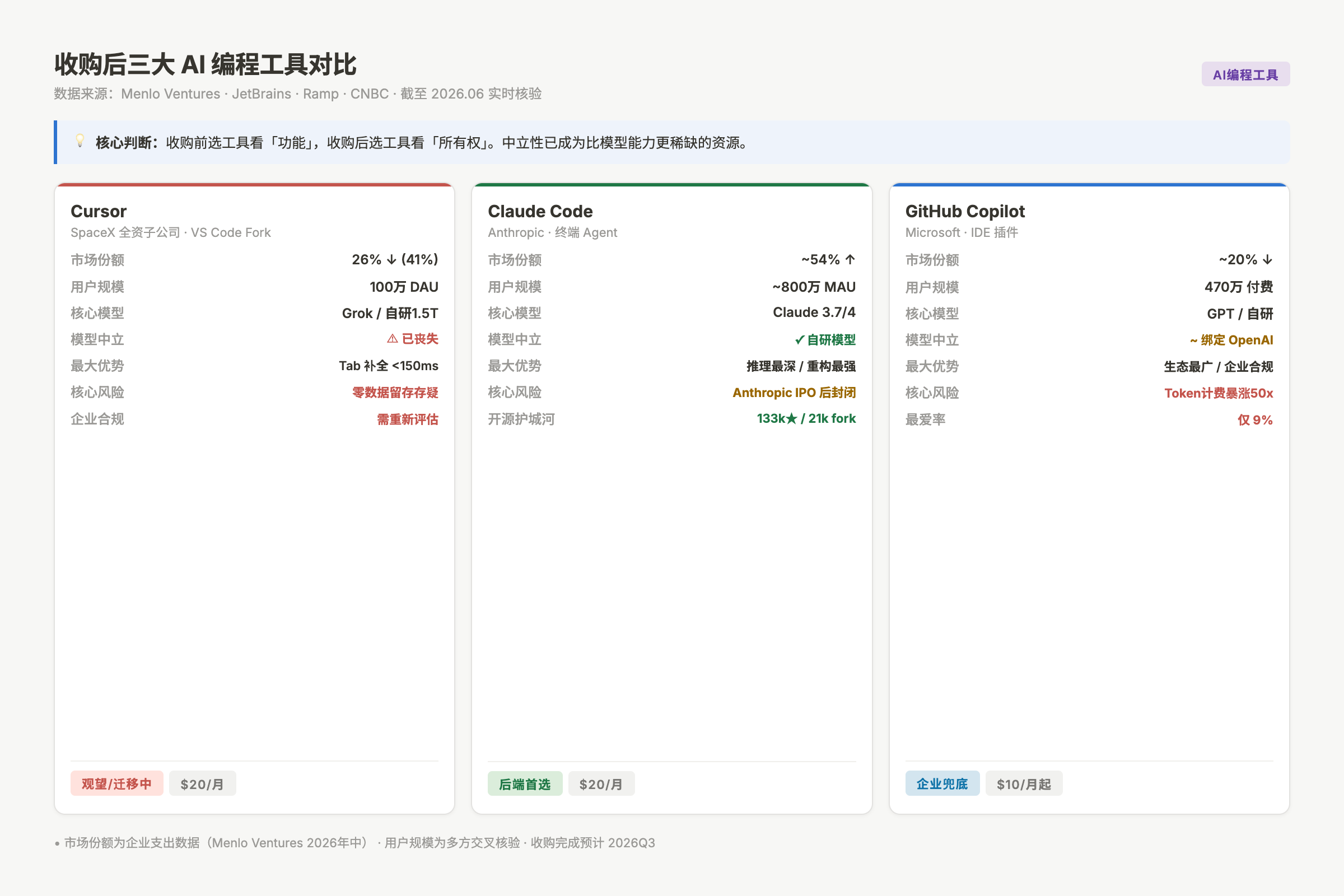Viewport: 1344px width, 896px height.
Task: Click the 最爱率 label on the Copilot card
Action: pyautogui.click(x=925, y=420)
